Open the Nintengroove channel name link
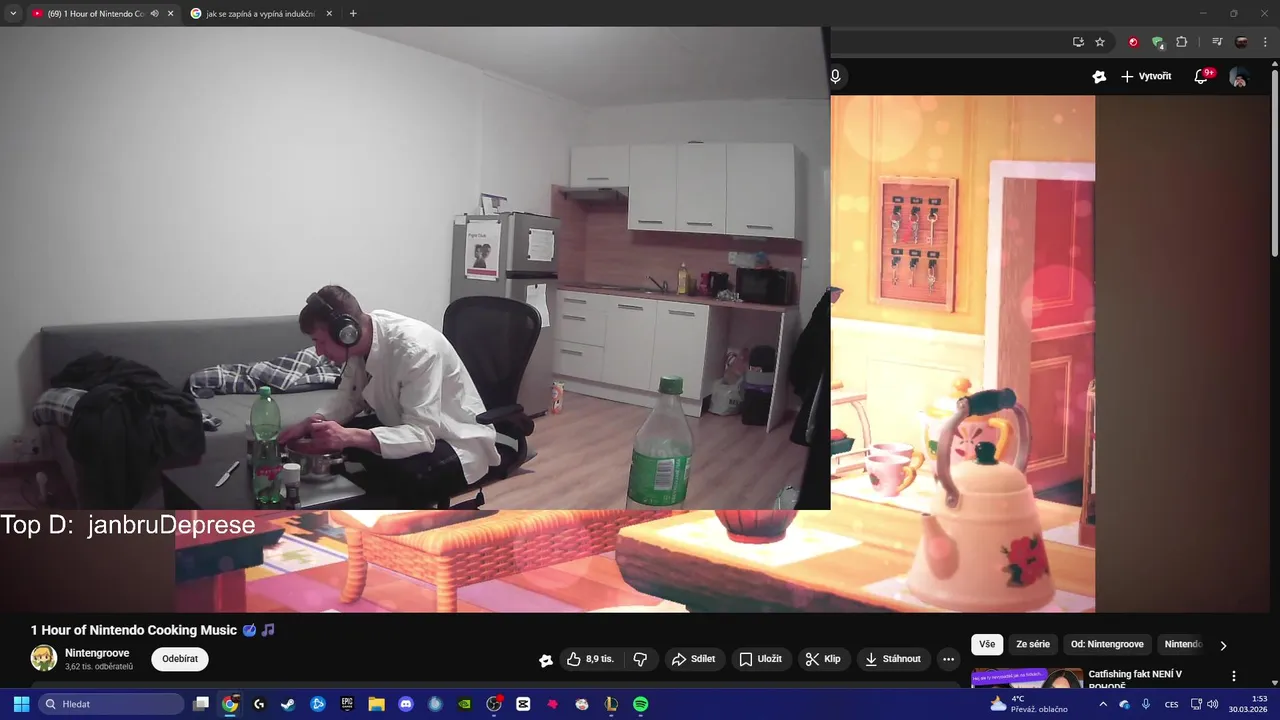This screenshot has height=720, width=1280. coord(97,653)
